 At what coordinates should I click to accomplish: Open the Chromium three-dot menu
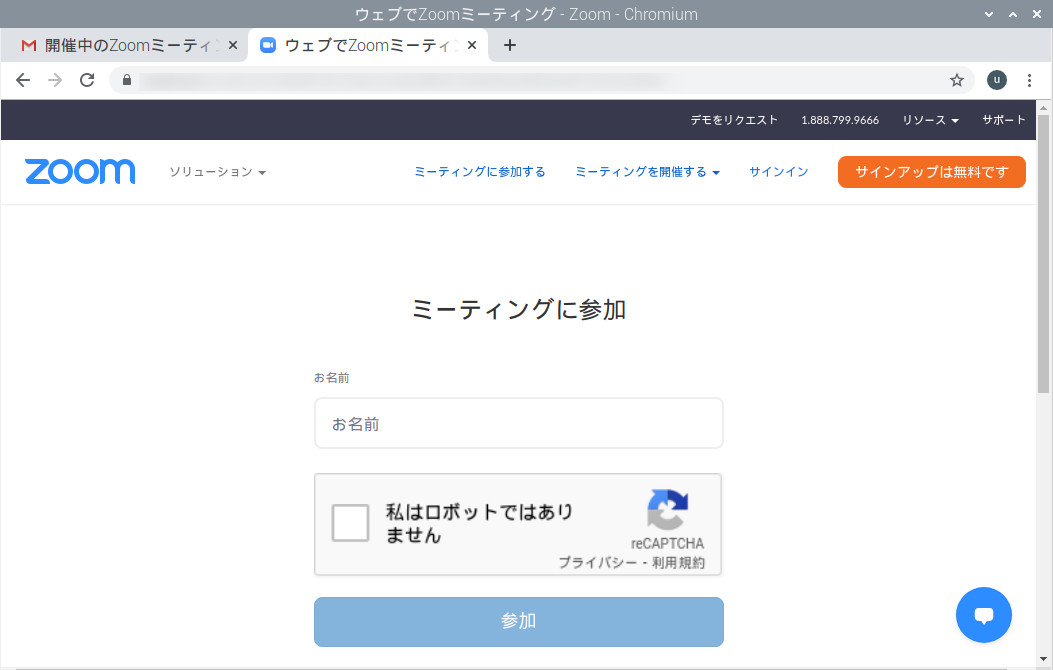pos(1029,81)
